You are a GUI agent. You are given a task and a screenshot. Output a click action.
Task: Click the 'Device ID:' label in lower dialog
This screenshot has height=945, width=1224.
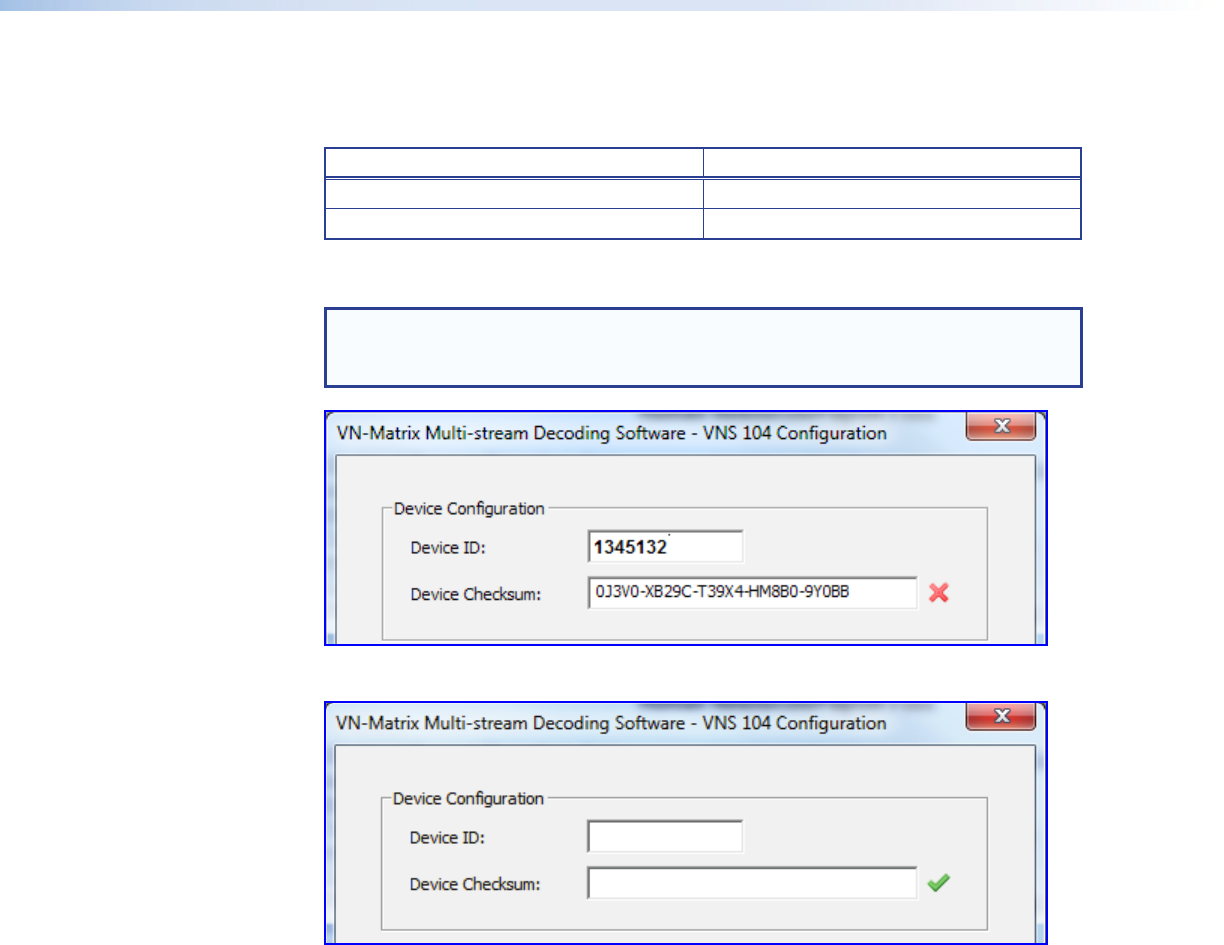click(x=447, y=838)
